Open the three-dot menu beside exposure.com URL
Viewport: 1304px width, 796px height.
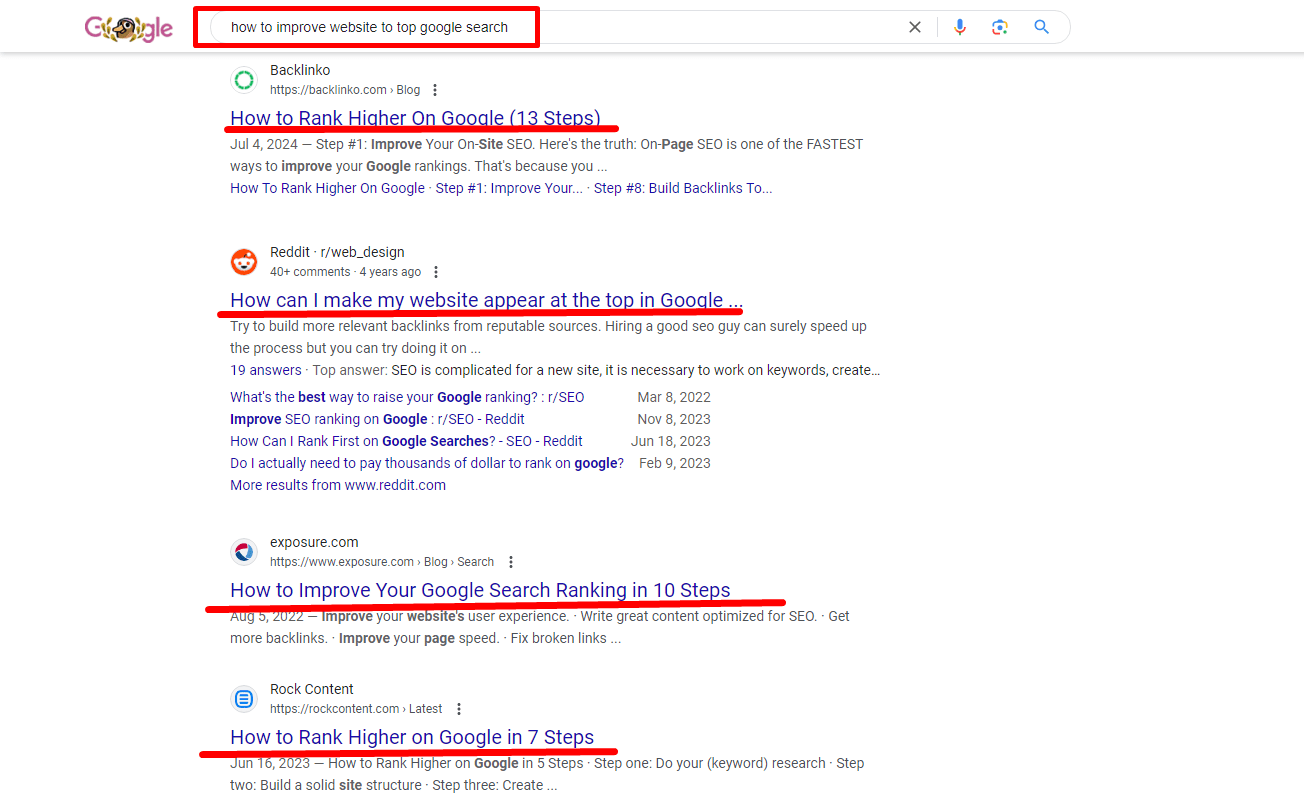pos(511,562)
